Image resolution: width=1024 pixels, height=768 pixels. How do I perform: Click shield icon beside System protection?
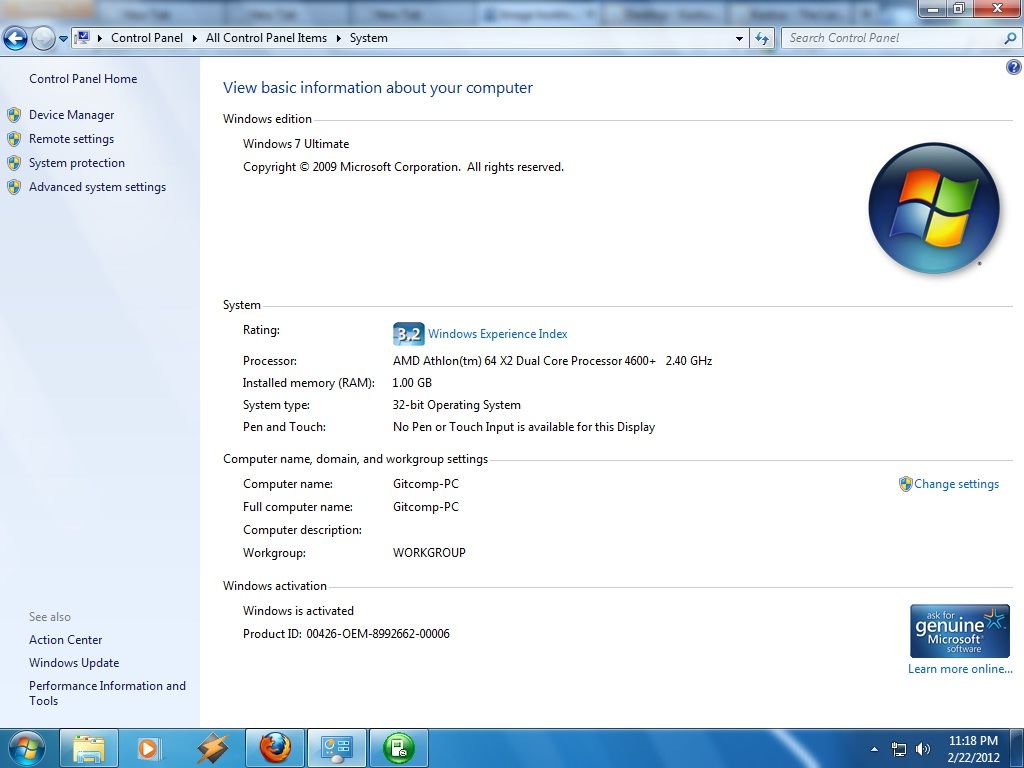click(14, 163)
